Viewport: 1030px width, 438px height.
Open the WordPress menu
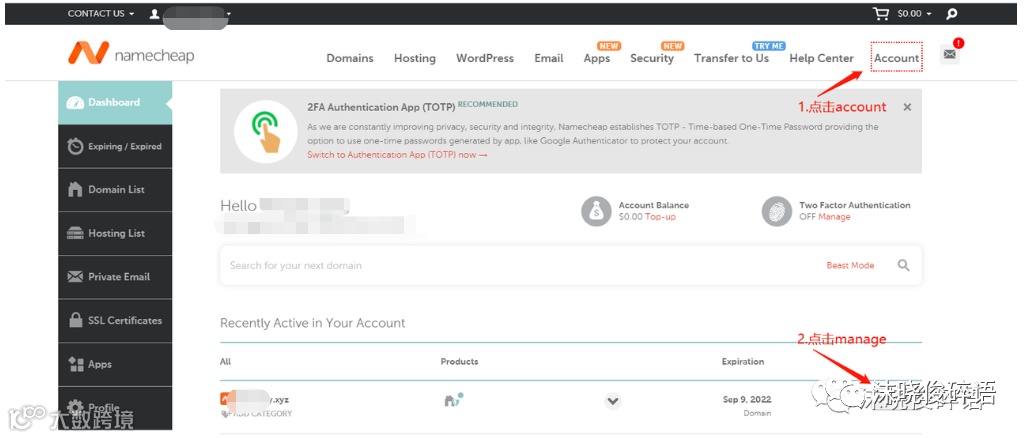(485, 58)
